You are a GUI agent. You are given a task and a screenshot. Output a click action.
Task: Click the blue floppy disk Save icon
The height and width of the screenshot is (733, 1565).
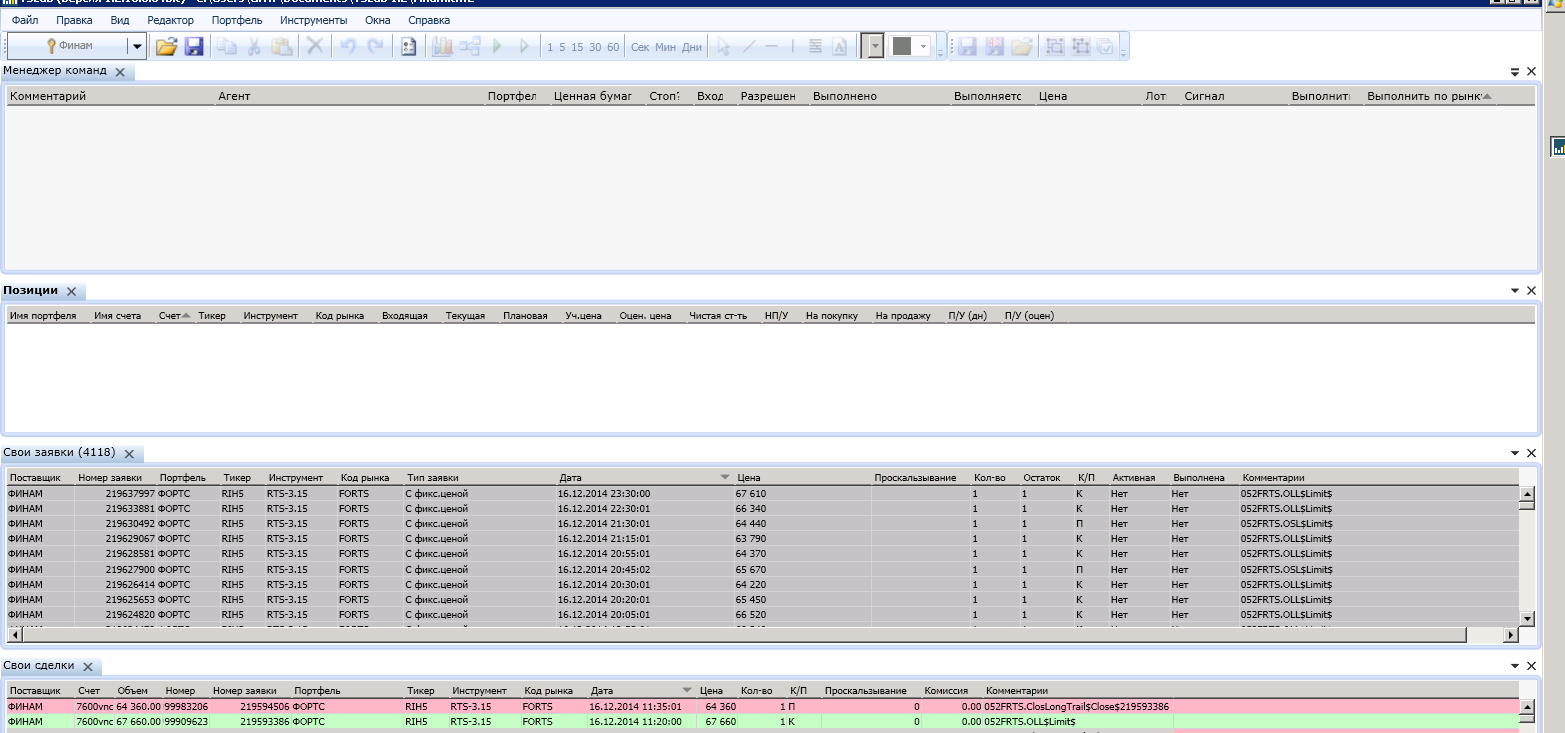[193, 46]
